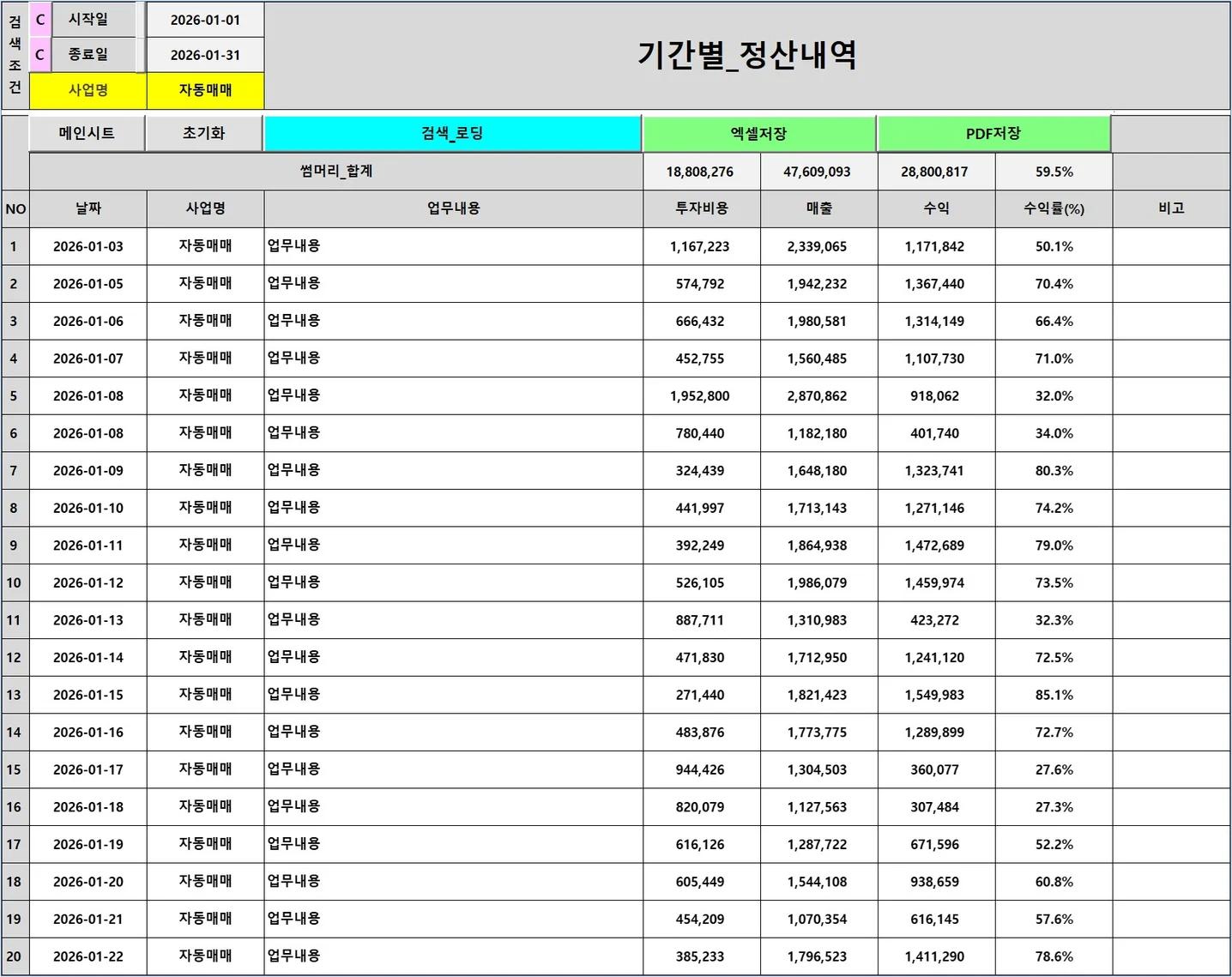Click the PDF저장 save button
The height and width of the screenshot is (977, 1232).
point(993,133)
